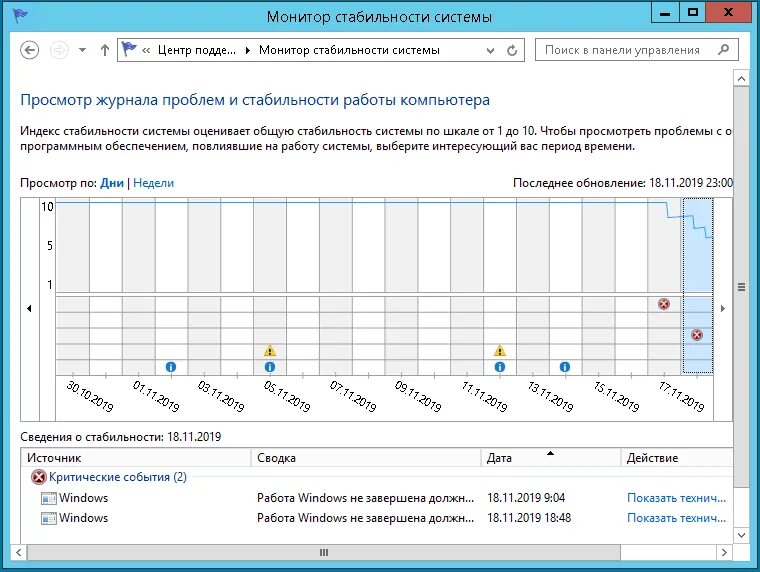Select the information icon on 02.11.2019
The image size is (760, 572).
171,367
